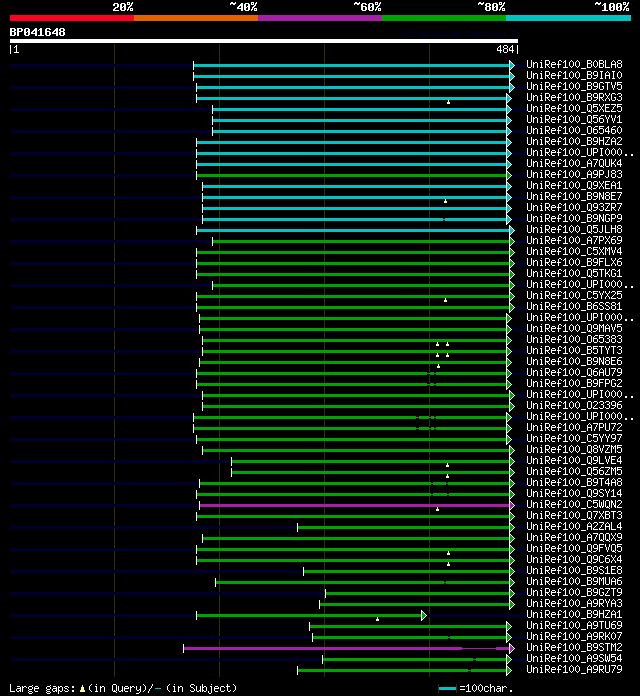
Task: Open hit UniRef100_A7PX69
Action: tap(574, 241)
